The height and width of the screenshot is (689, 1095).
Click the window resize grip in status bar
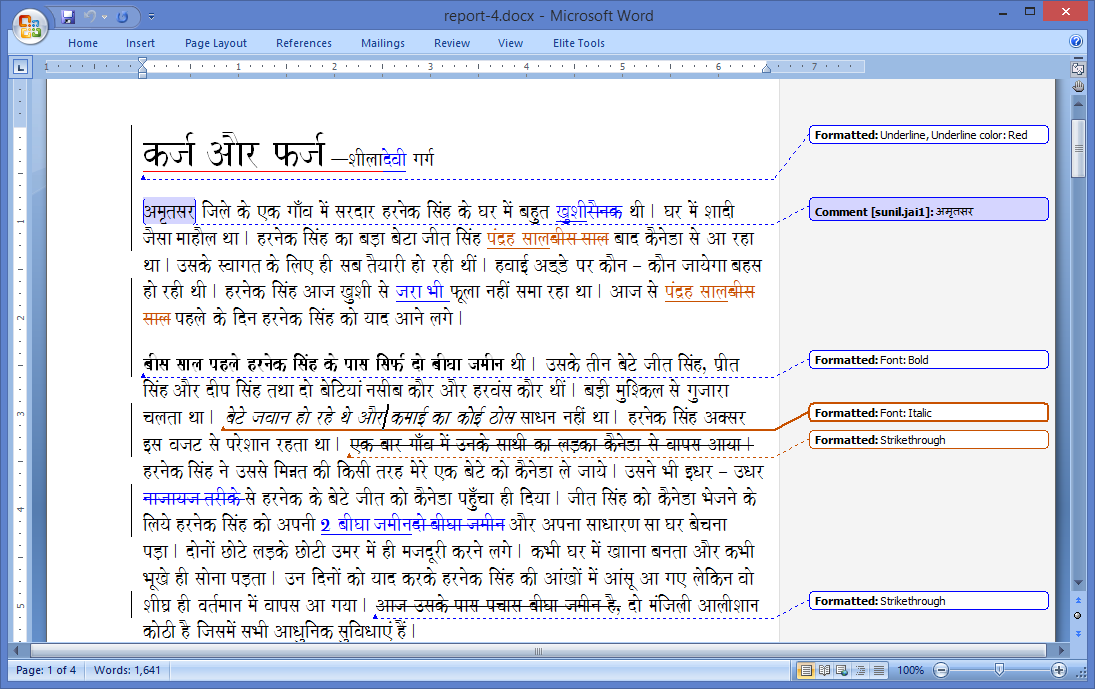tap(1082, 674)
